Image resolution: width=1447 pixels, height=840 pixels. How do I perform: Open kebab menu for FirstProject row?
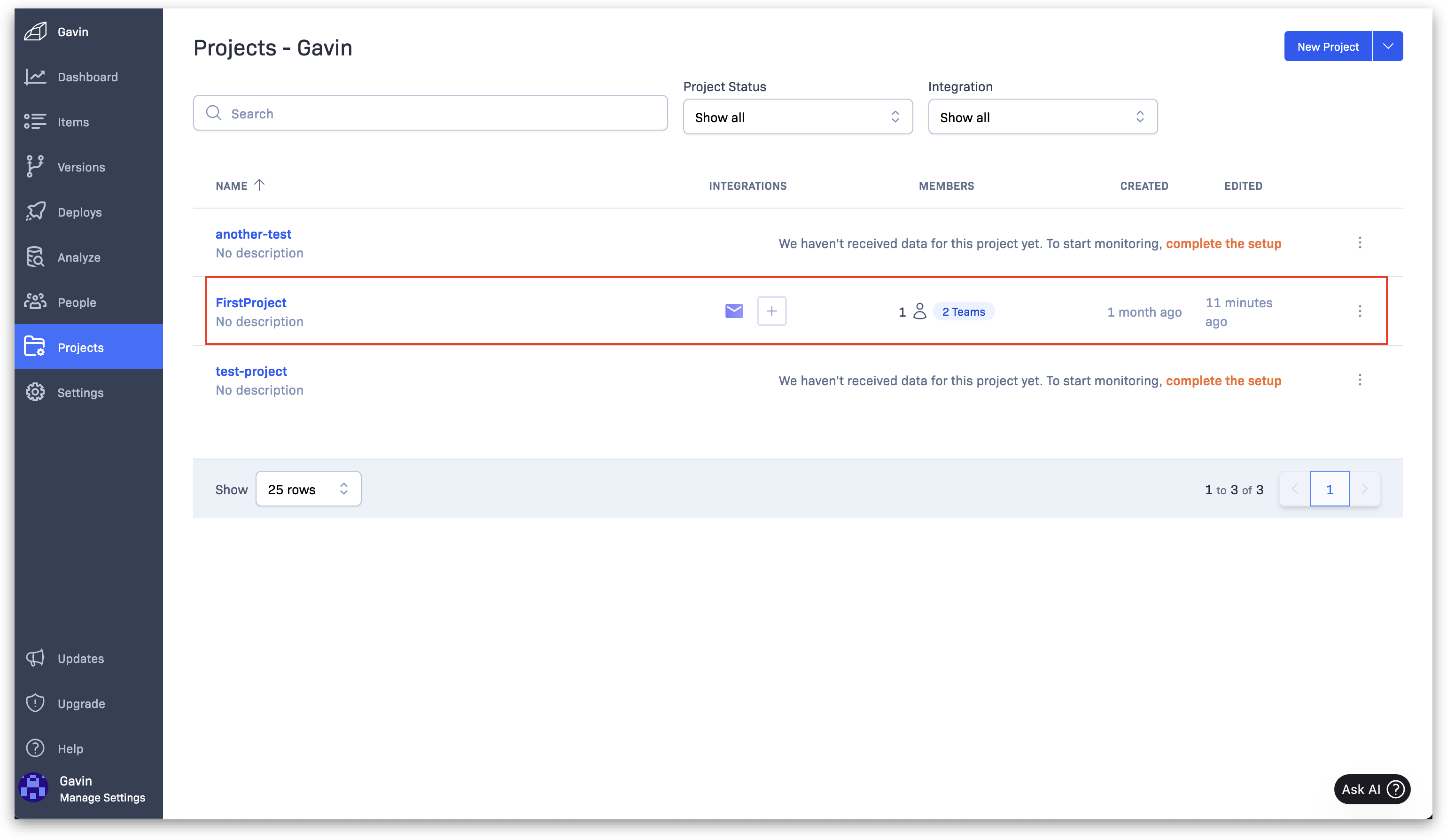pyautogui.click(x=1359, y=311)
